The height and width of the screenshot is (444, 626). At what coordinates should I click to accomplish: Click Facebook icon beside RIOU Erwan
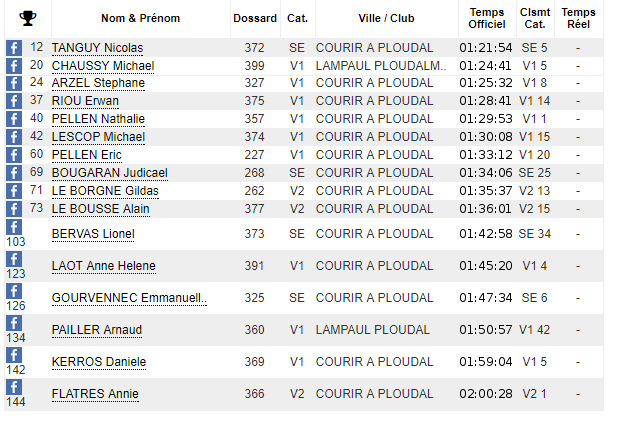click(x=14, y=101)
